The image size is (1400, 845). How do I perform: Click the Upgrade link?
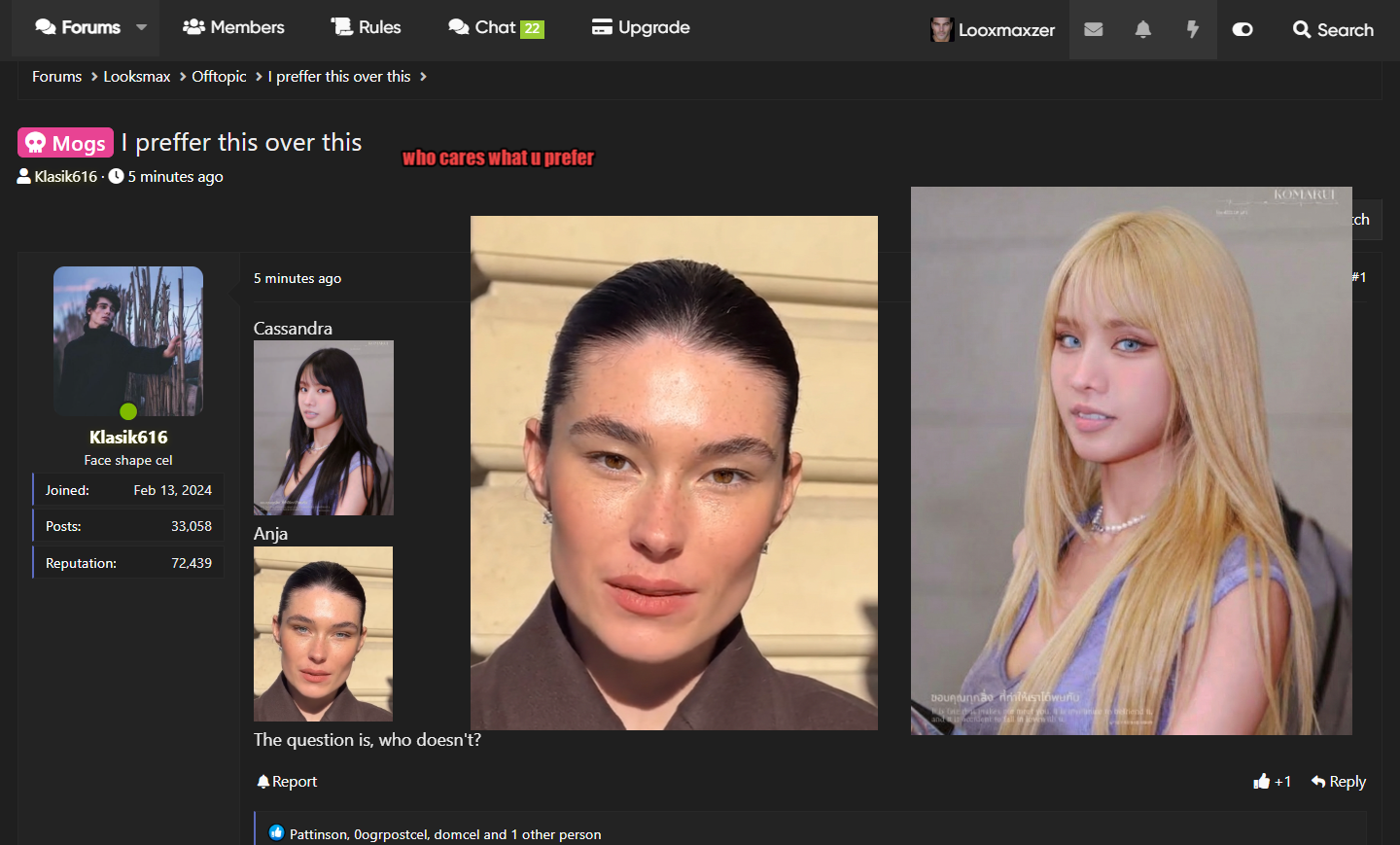pos(641,27)
